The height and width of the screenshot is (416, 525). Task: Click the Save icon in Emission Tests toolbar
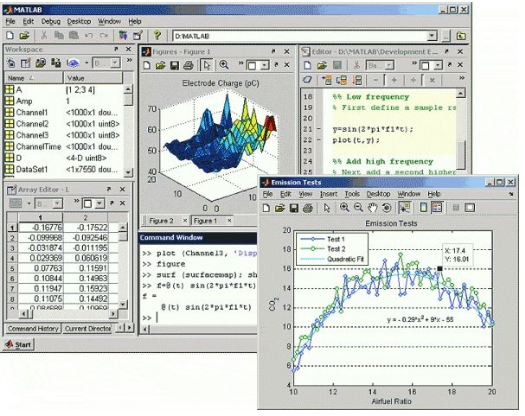coord(294,208)
